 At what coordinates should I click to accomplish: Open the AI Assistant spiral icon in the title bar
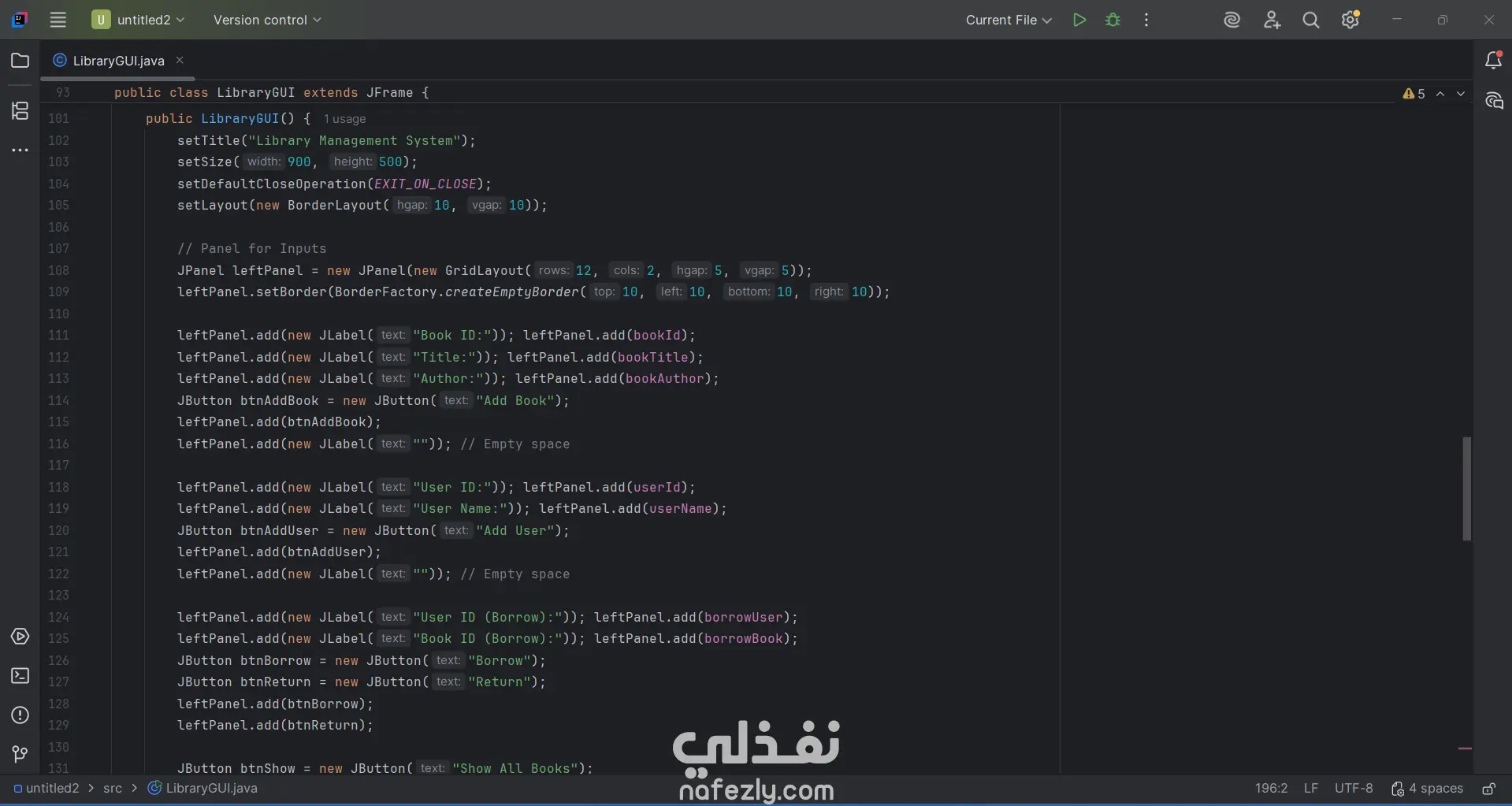coord(1232,20)
